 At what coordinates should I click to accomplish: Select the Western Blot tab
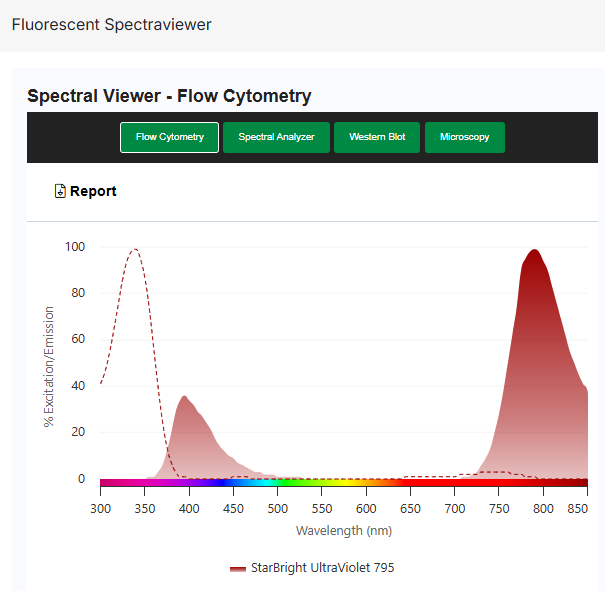tap(377, 137)
